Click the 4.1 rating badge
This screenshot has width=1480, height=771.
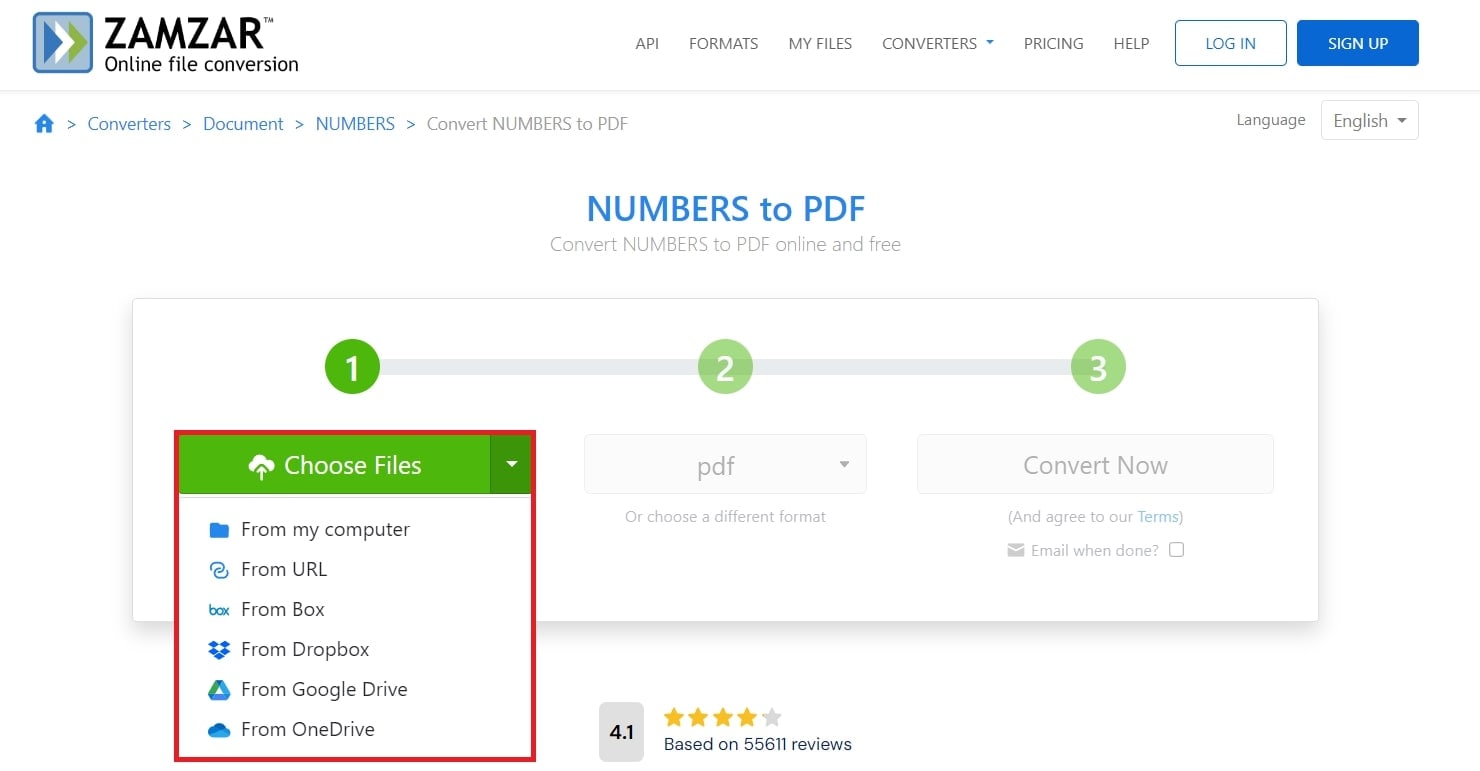621,732
